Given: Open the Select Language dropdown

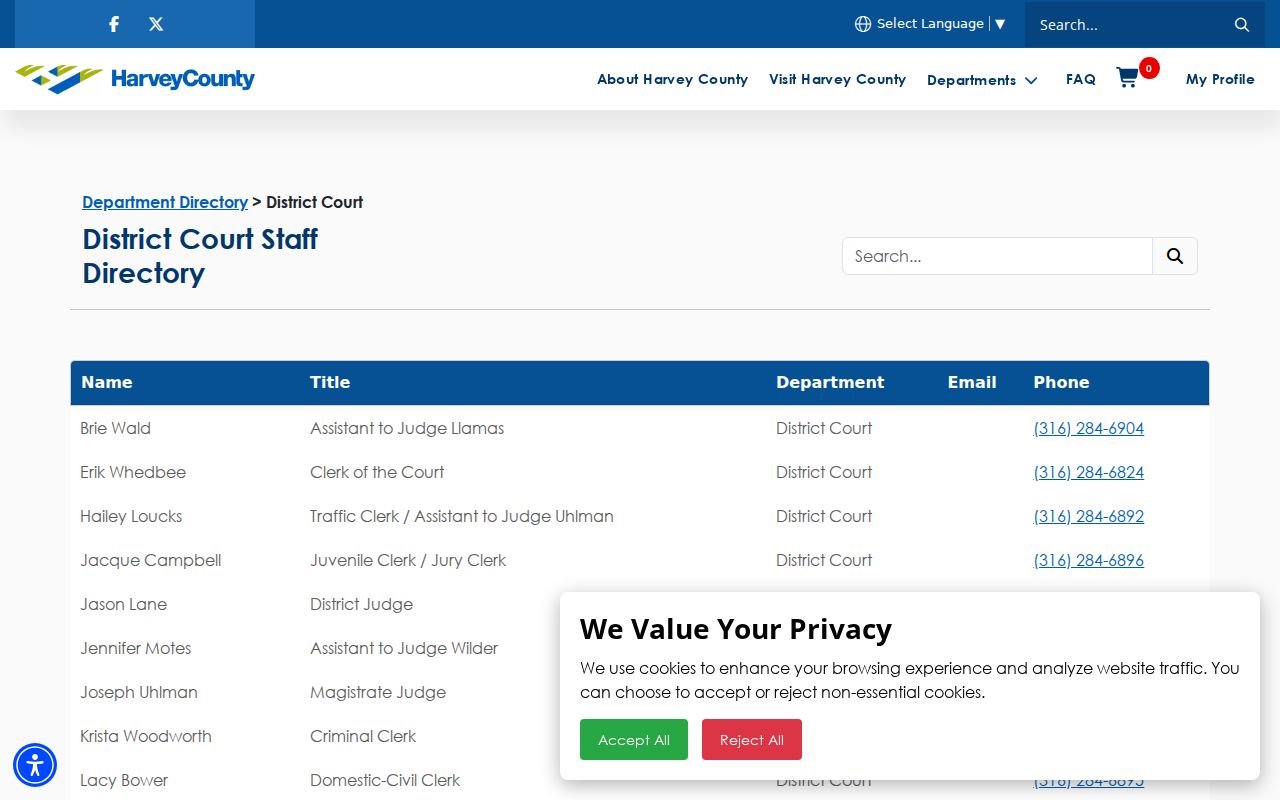Looking at the screenshot, I should point(941,24).
